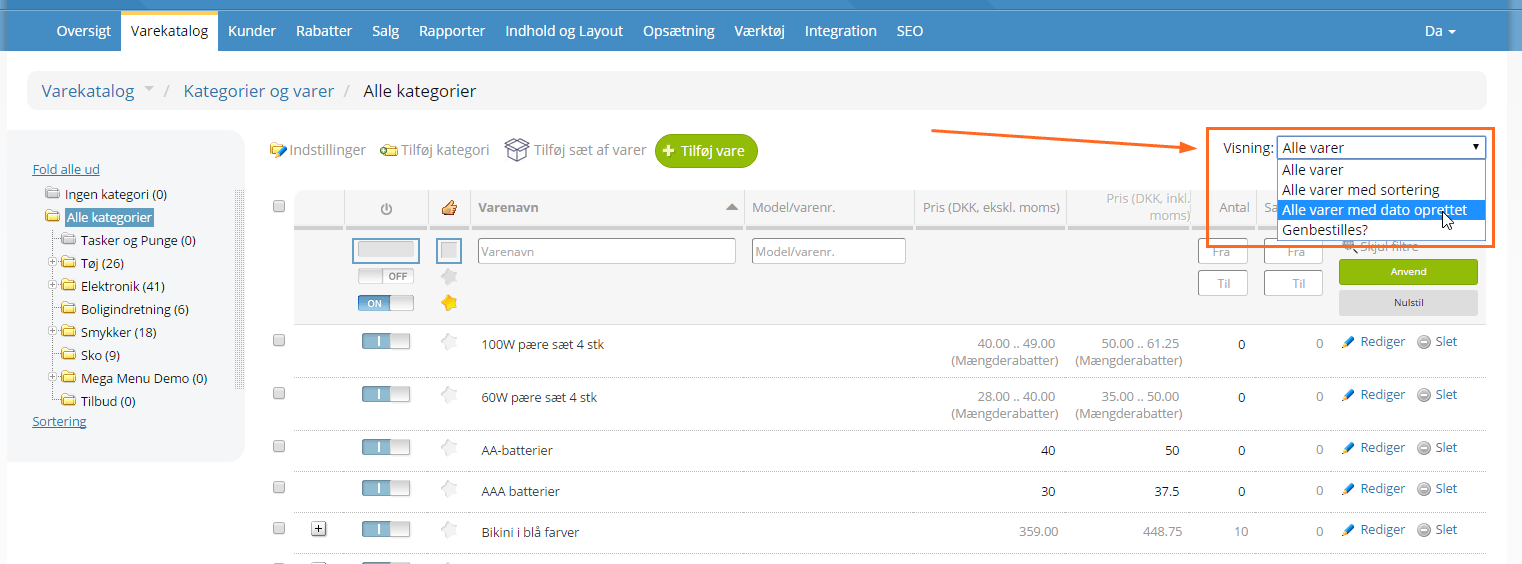Click the Fold alle ud link
The height and width of the screenshot is (564, 1522).
click(66, 170)
